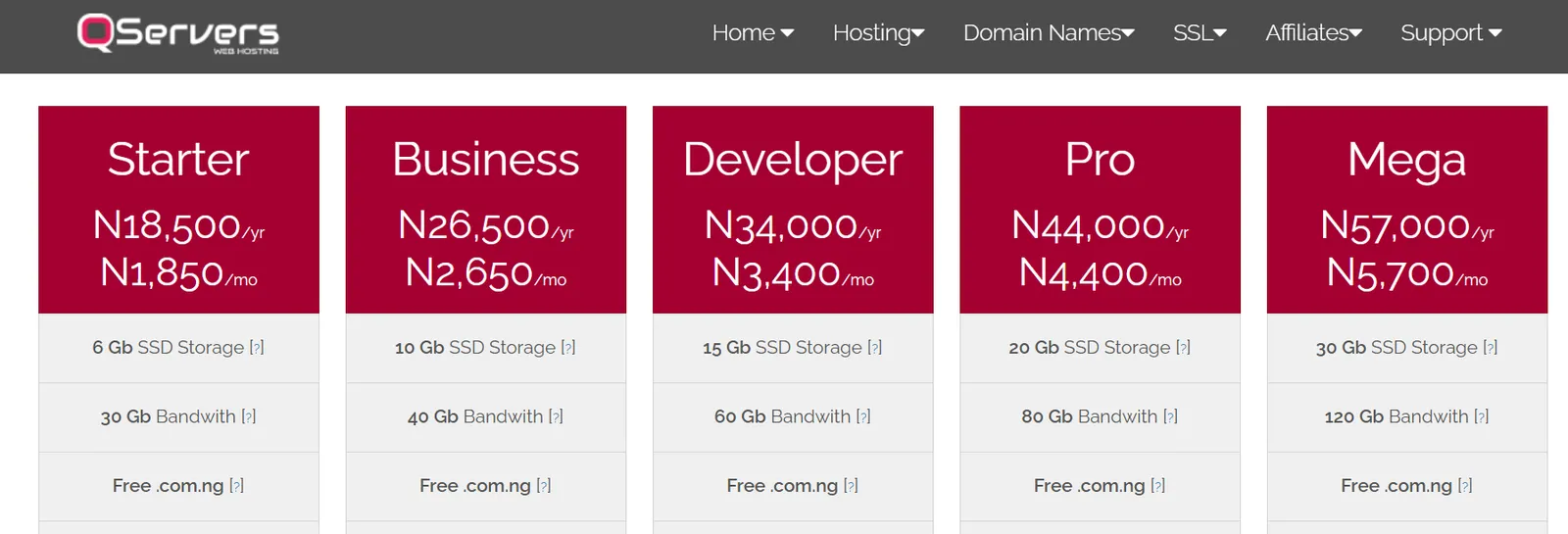Select the Starter plan heading

(x=178, y=159)
